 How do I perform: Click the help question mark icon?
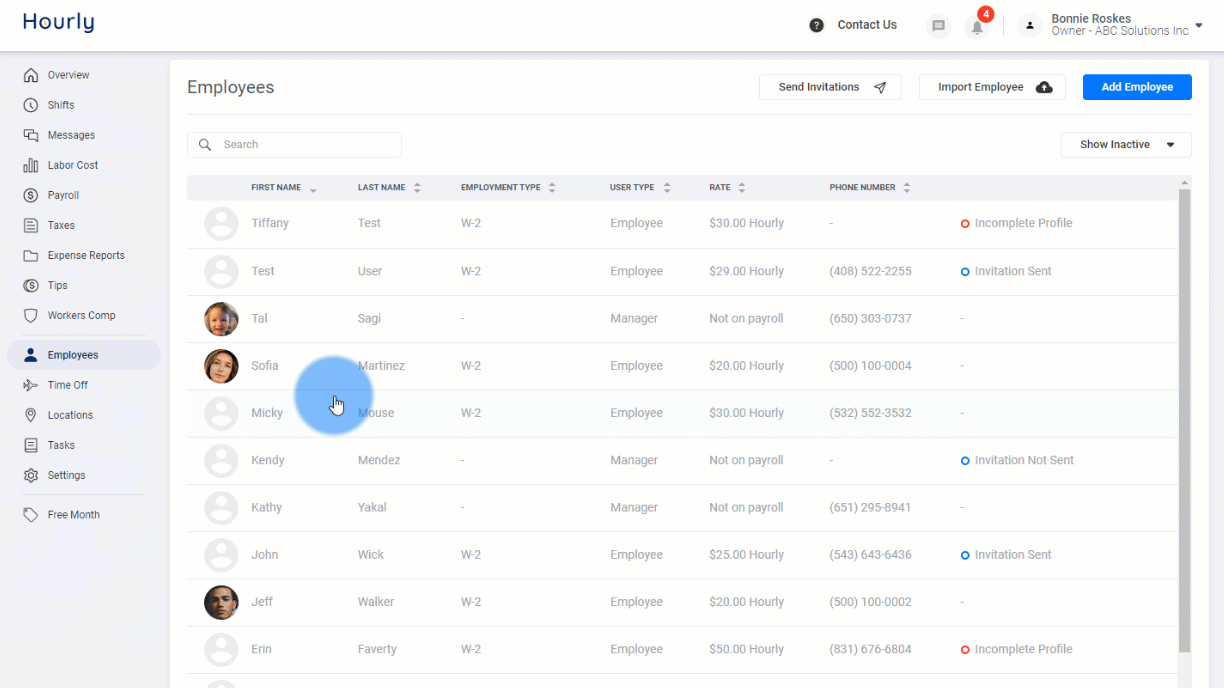click(817, 25)
